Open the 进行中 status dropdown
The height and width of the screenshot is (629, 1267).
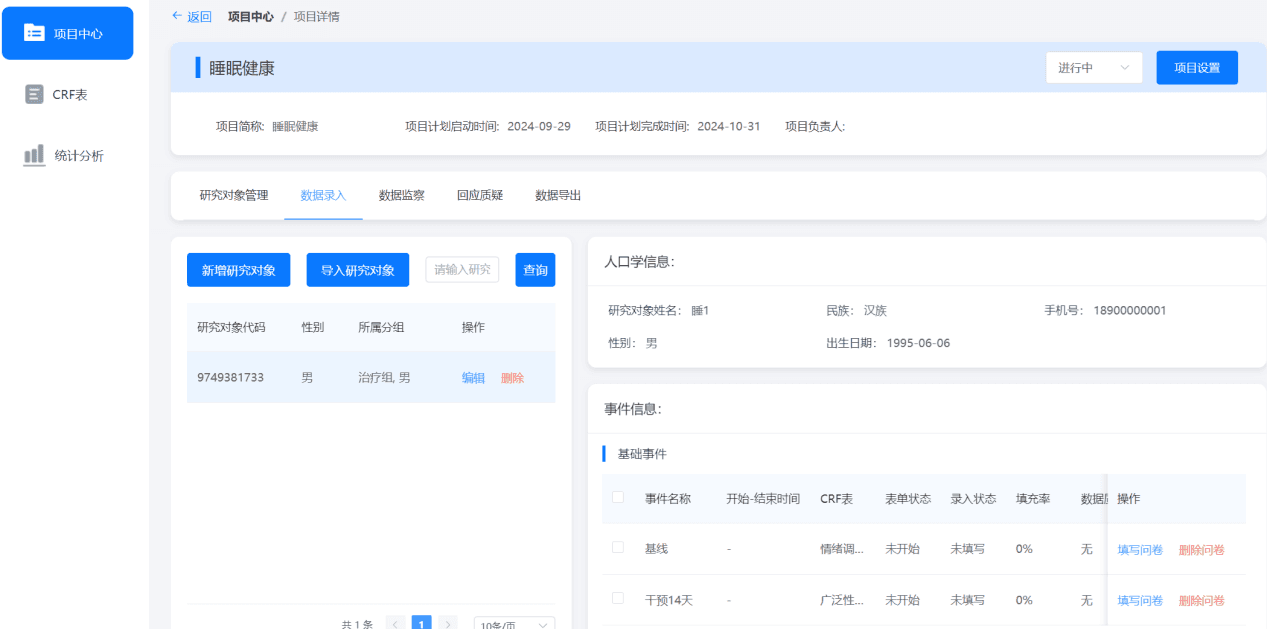[x=1094, y=67]
